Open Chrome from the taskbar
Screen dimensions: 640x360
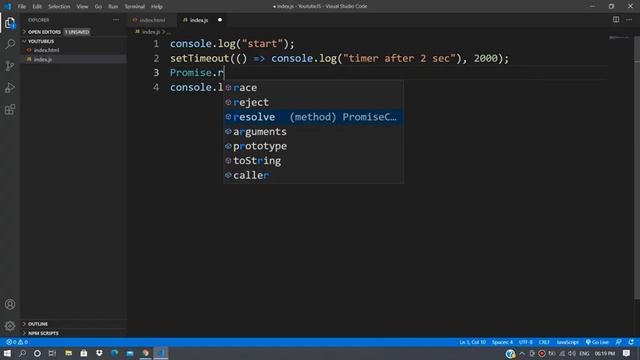[x=145, y=353]
